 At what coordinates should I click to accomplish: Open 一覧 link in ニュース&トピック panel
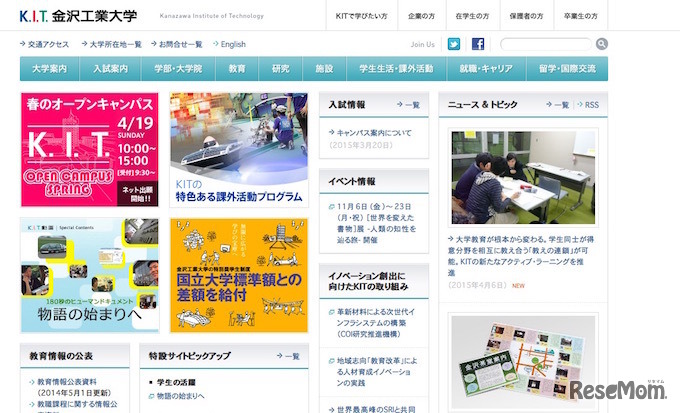pyautogui.click(x=558, y=105)
